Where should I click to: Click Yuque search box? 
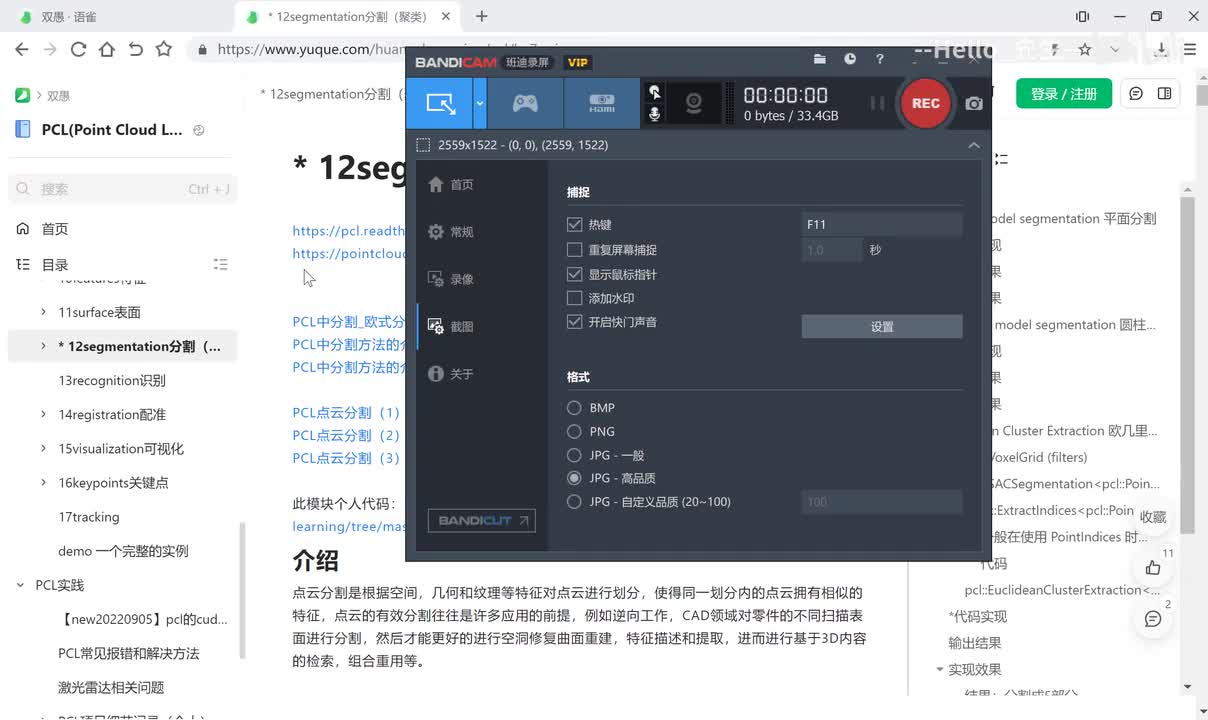pyautogui.click(x=123, y=189)
